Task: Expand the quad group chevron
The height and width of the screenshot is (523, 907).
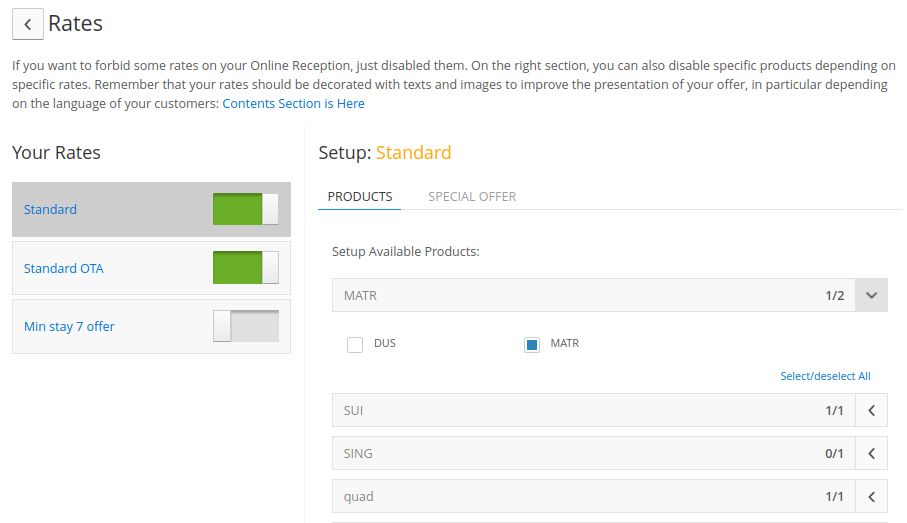Action: (x=871, y=496)
